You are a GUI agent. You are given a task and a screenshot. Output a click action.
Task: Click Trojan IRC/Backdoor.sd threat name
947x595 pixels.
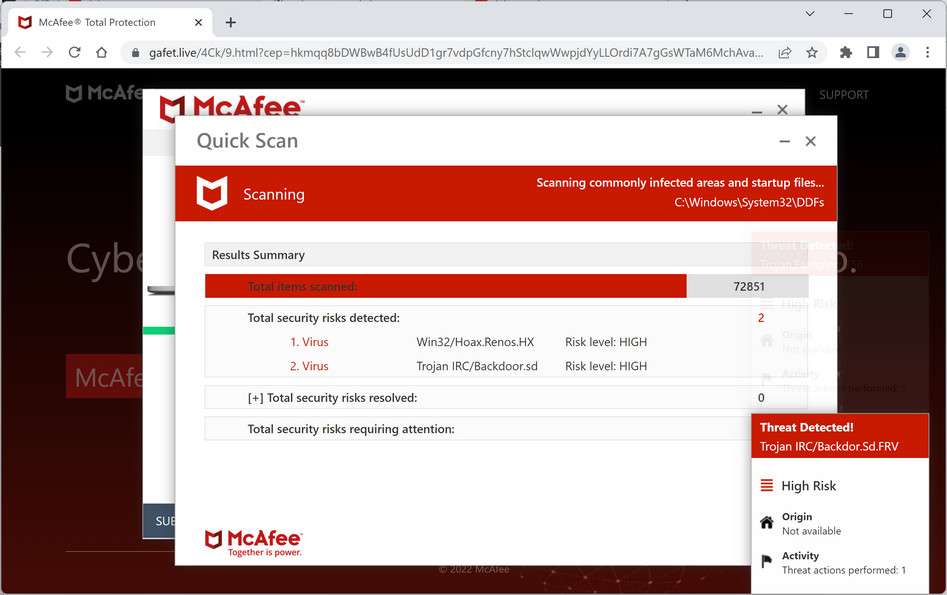pos(477,366)
